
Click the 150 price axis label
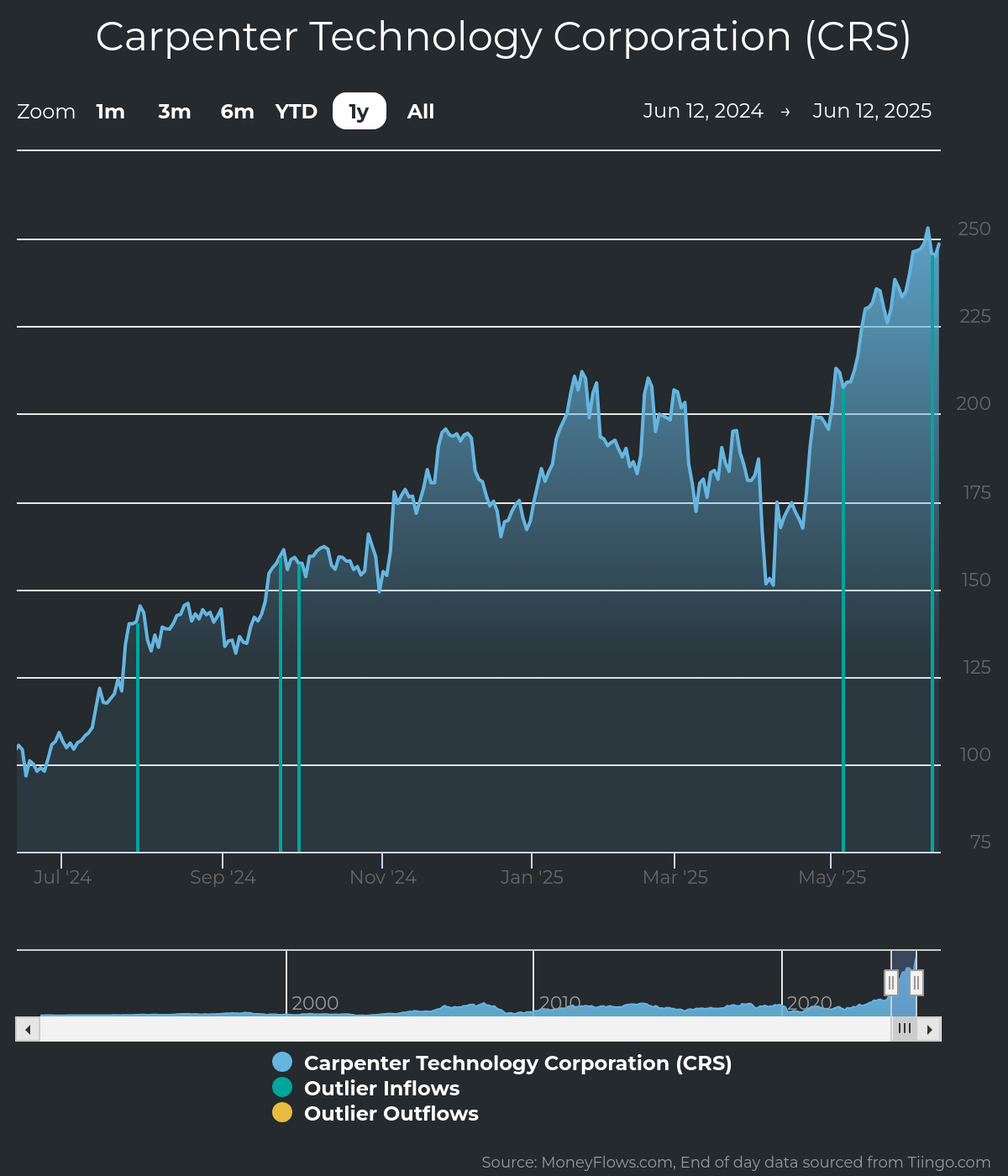click(x=976, y=580)
